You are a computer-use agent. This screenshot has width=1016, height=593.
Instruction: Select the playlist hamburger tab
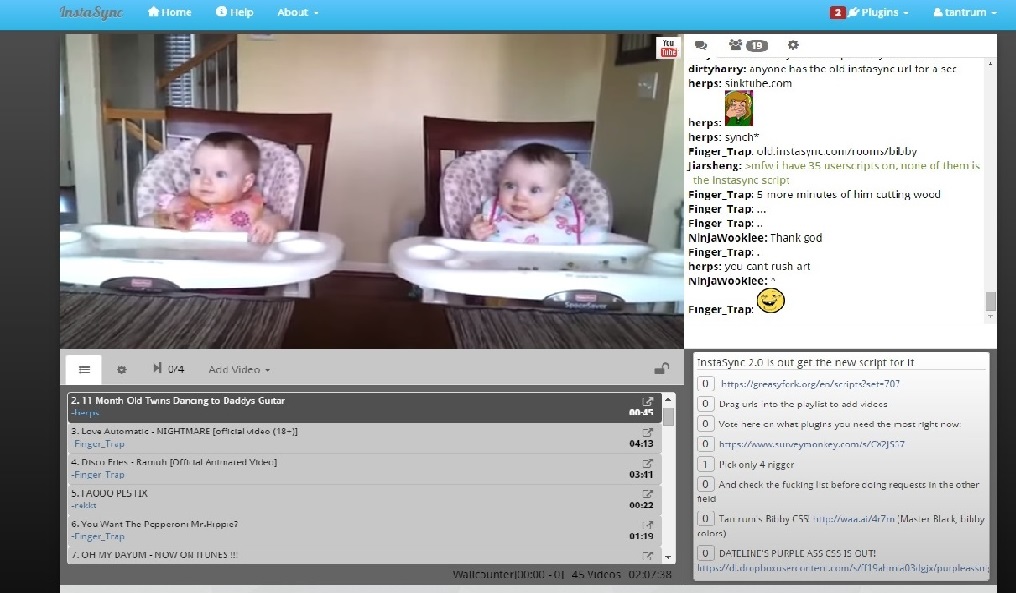click(x=84, y=369)
